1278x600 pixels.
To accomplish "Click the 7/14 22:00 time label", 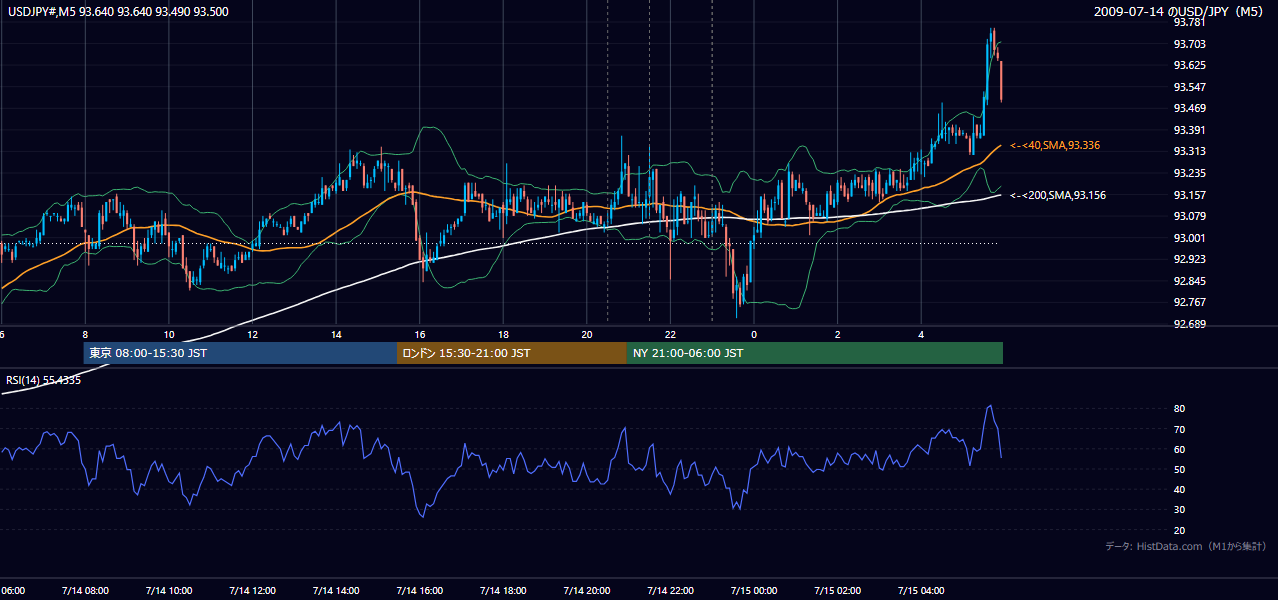I will (670, 591).
